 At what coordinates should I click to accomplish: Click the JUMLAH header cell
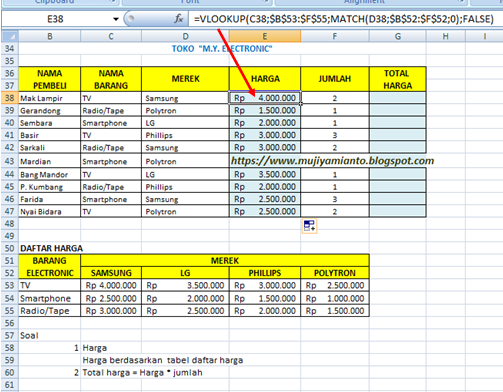click(x=335, y=79)
